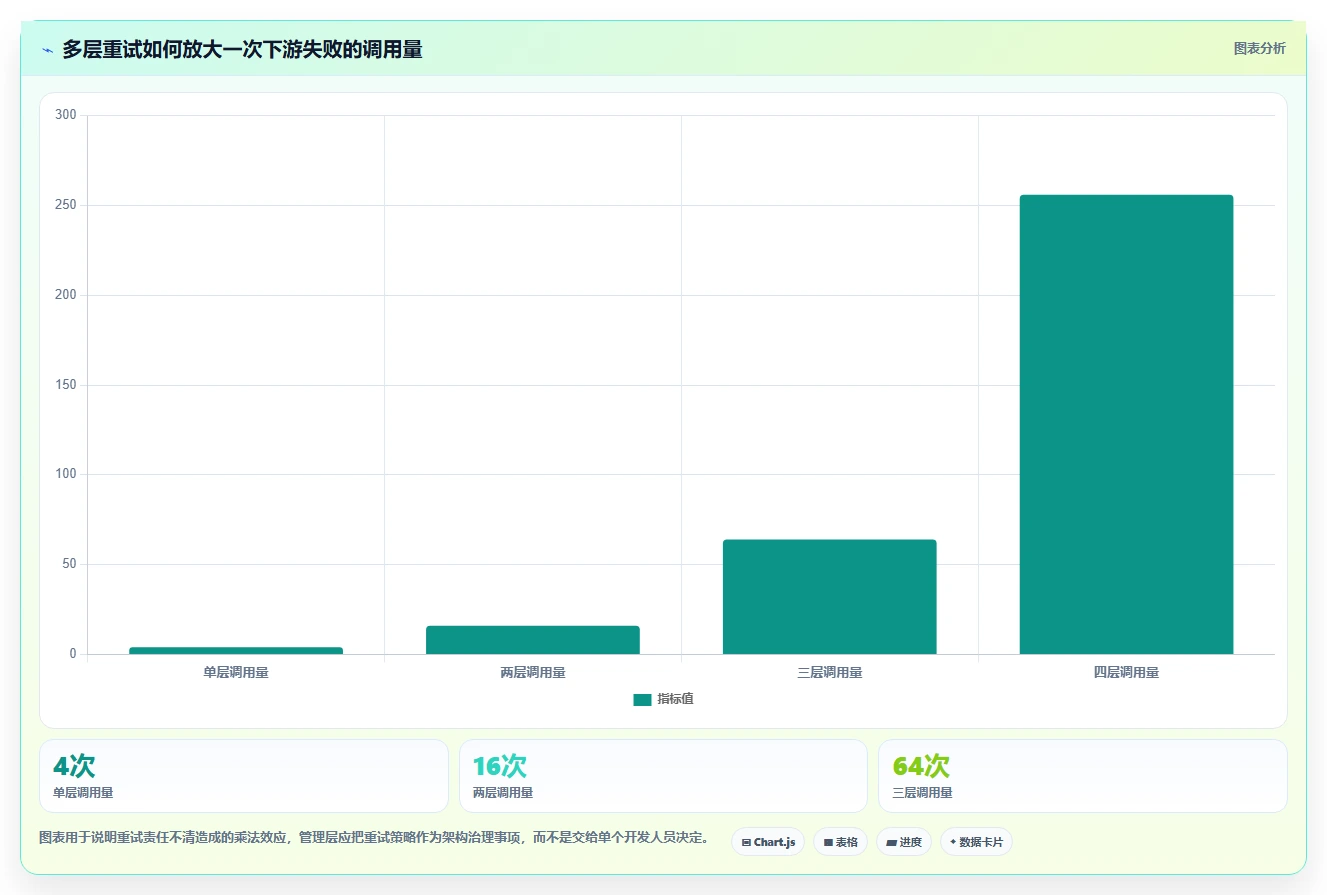
Task: Click the y-axis value 300
Action: (66, 115)
